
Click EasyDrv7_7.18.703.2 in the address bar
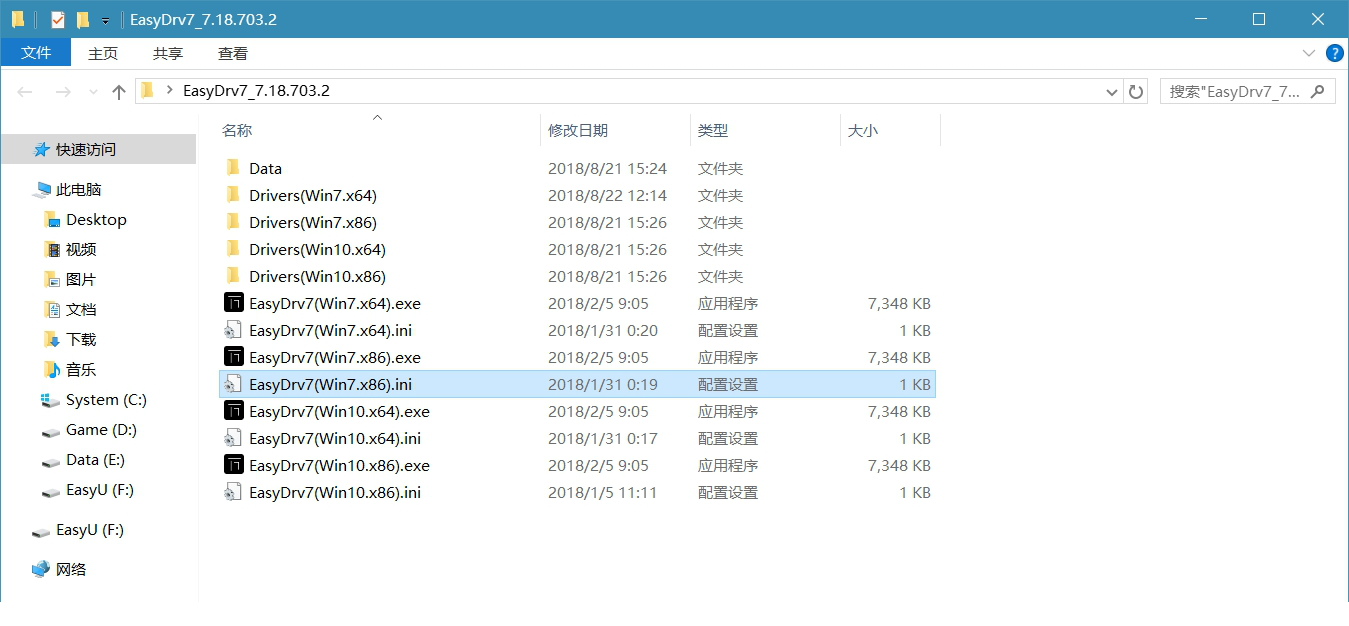(256, 91)
